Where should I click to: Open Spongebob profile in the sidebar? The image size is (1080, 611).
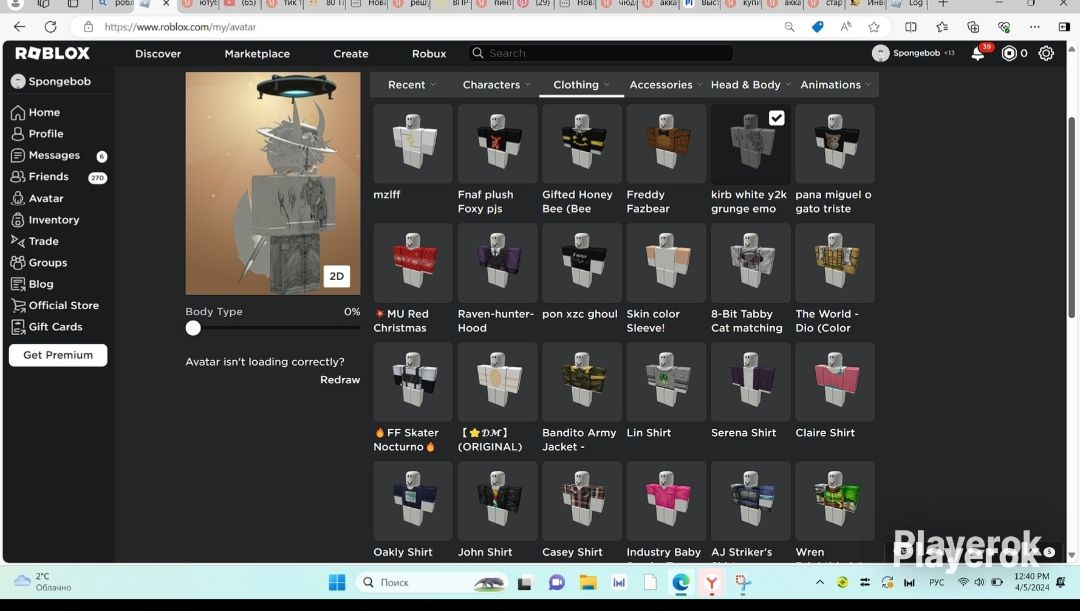click(x=52, y=81)
